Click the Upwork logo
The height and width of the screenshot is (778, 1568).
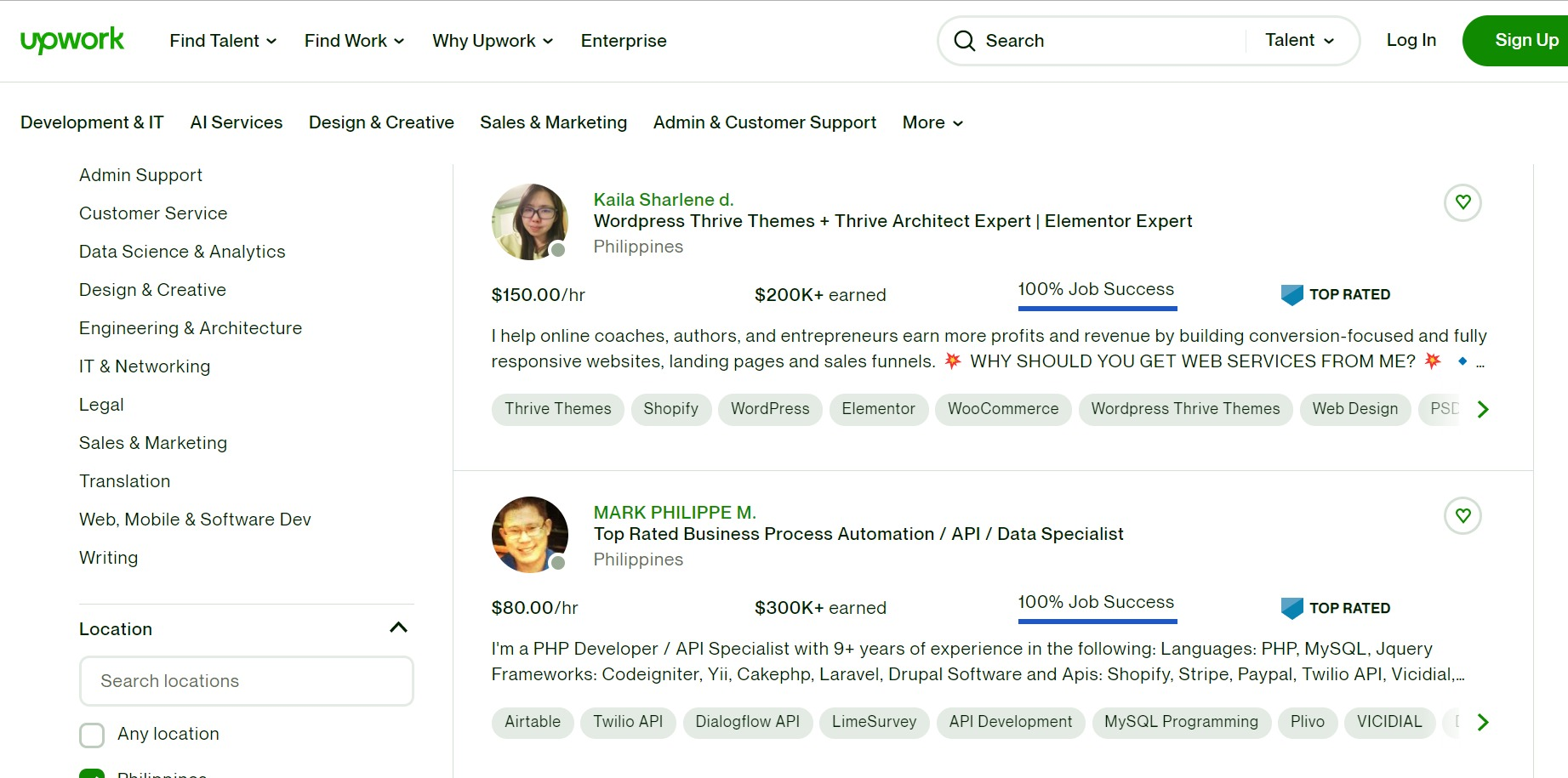click(x=72, y=40)
